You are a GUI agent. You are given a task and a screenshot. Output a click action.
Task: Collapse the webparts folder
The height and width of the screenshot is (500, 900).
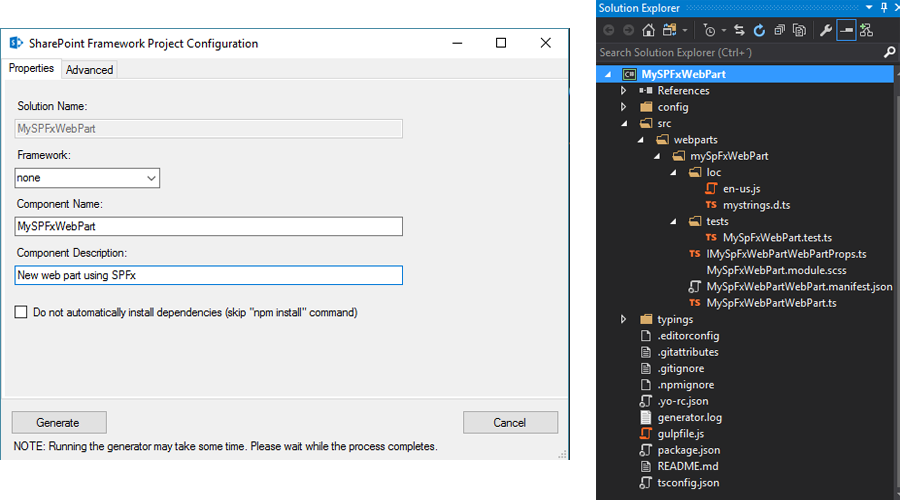641,139
